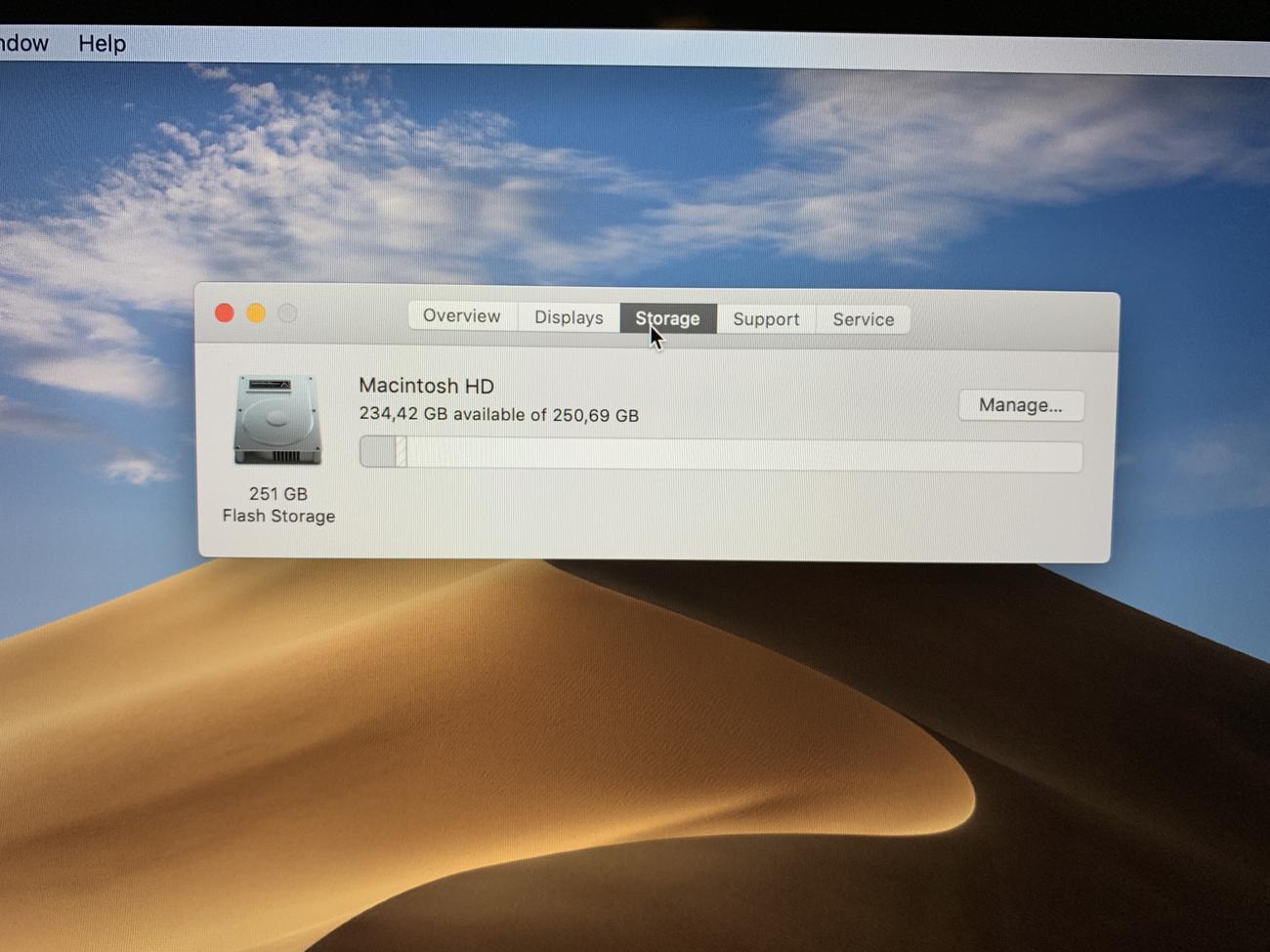Switch to the Overview tab

(462, 316)
